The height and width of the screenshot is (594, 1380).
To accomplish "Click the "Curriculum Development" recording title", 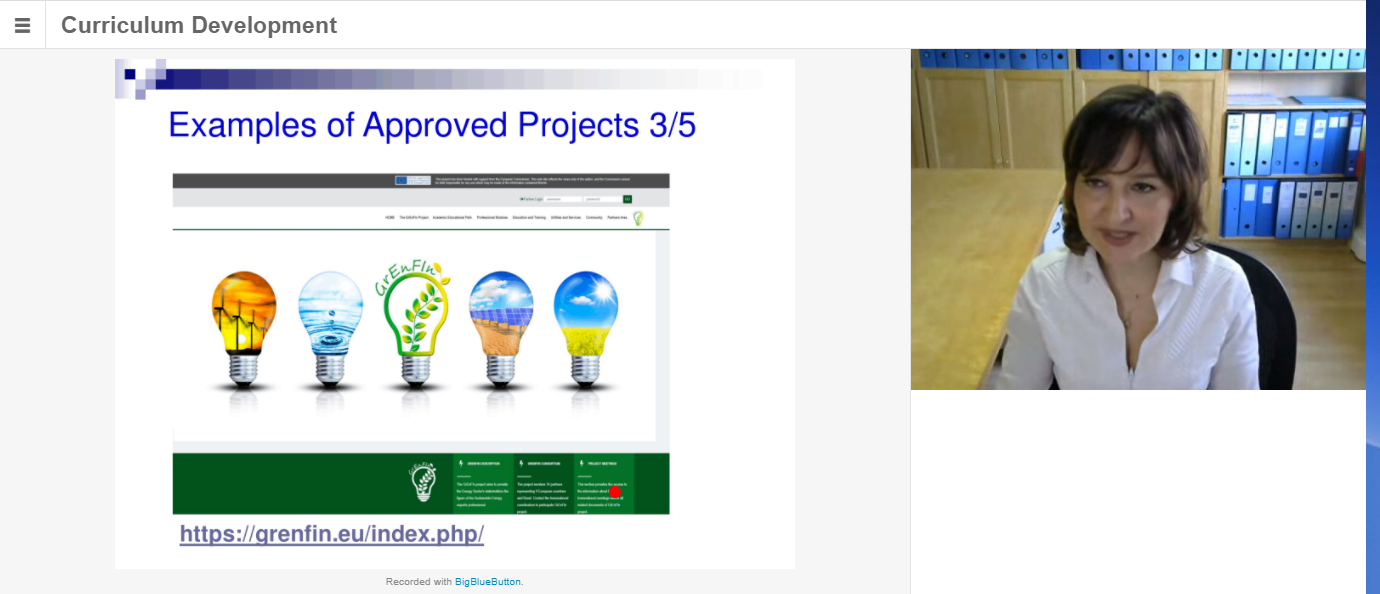I will pyautogui.click(x=199, y=25).
